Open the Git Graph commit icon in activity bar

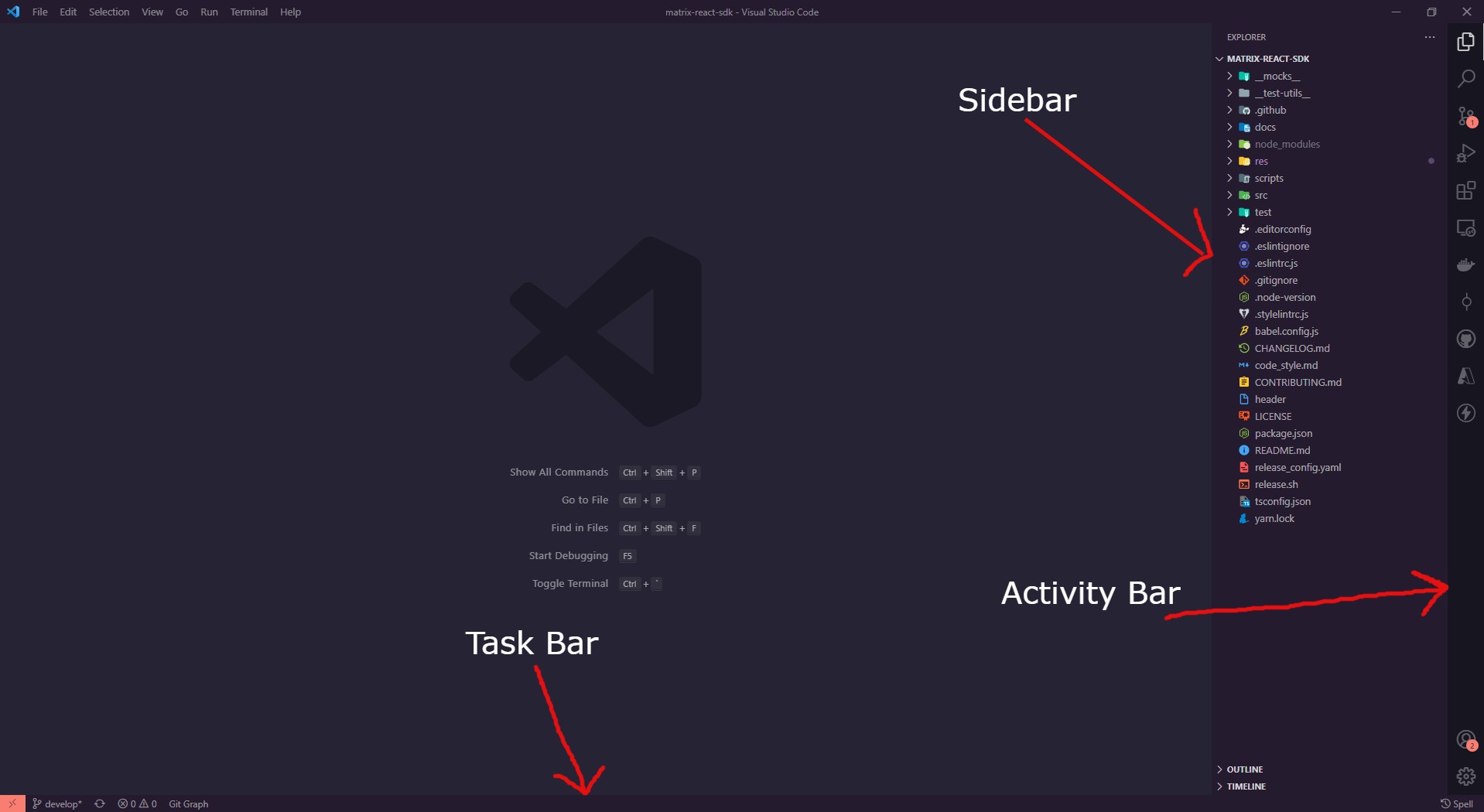pyautogui.click(x=1465, y=302)
